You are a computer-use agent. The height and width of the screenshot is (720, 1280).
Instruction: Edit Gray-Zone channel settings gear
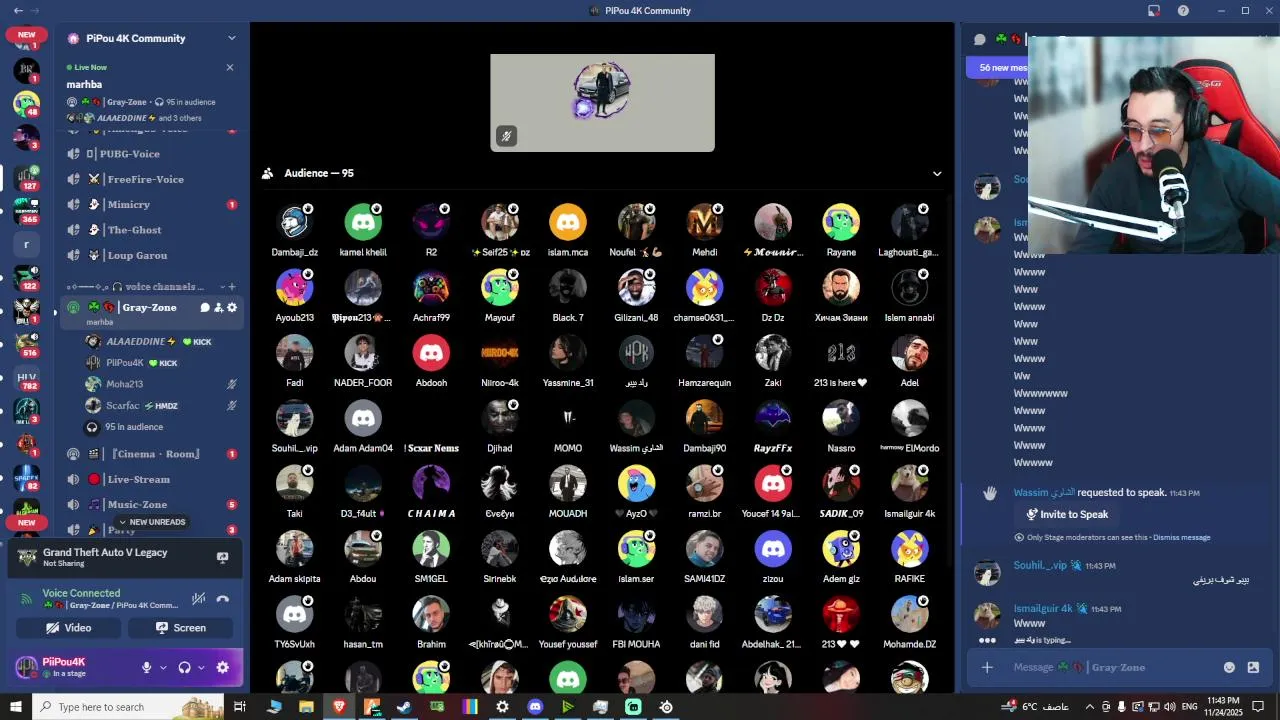point(232,308)
